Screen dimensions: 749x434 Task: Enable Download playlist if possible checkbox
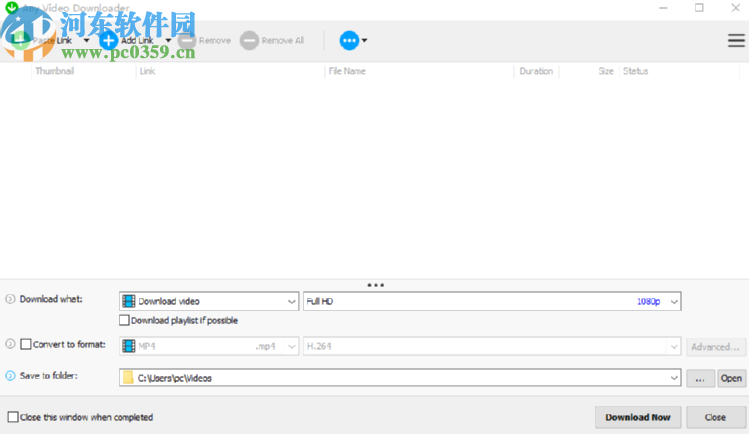(124, 320)
